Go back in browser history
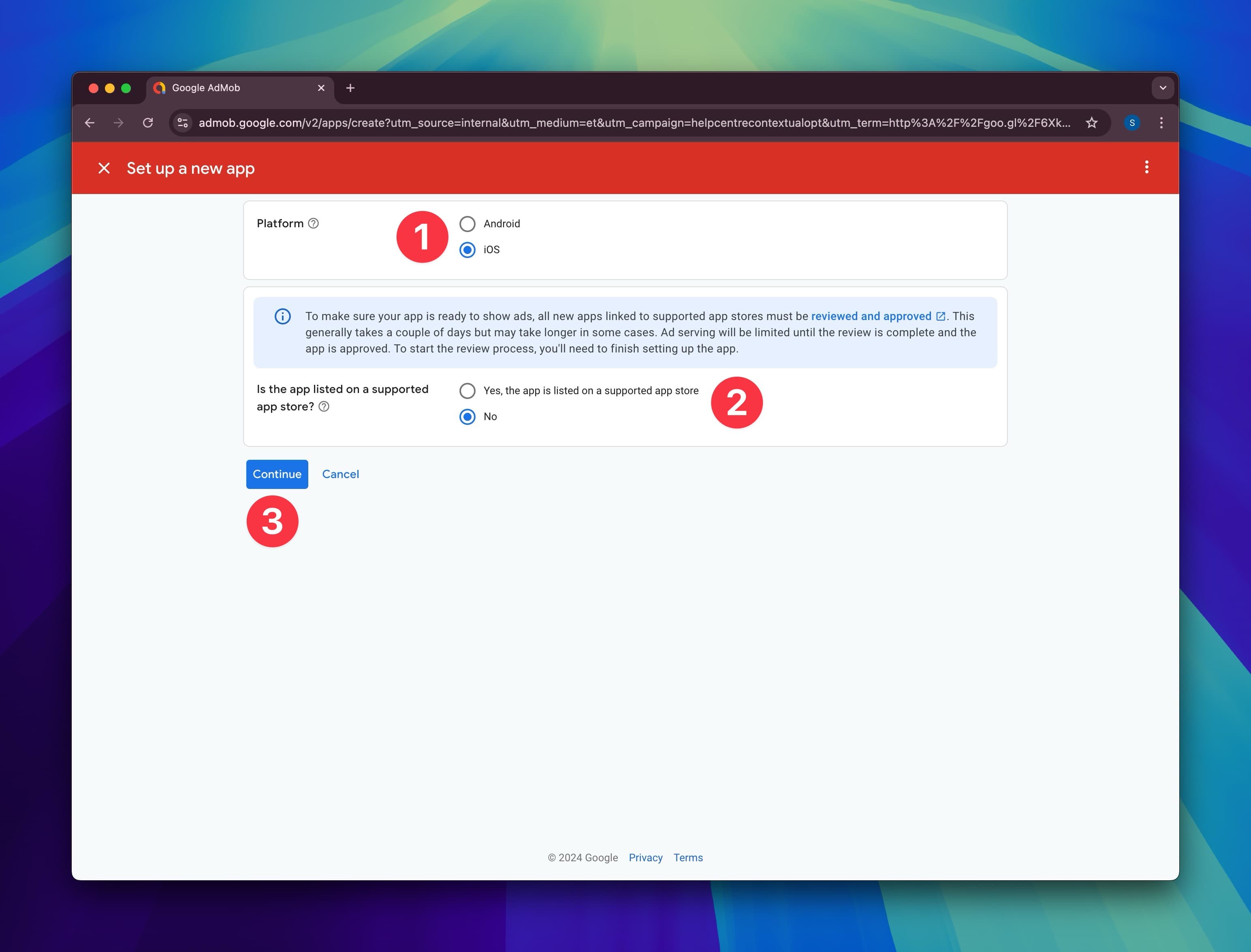Screen dimensions: 1251x952 [90, 123]
